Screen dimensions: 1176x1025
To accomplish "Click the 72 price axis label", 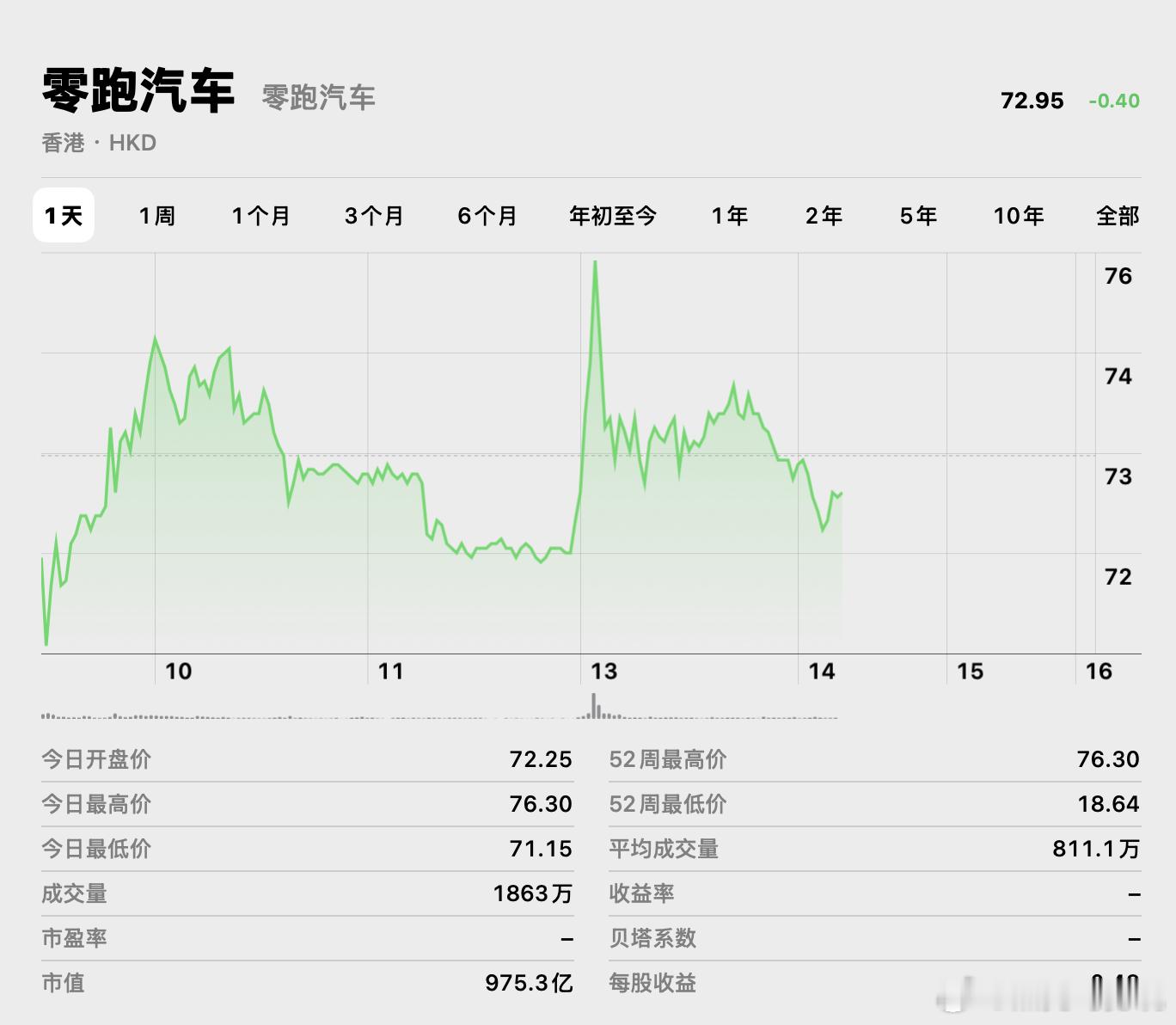I will [1118, 576].
